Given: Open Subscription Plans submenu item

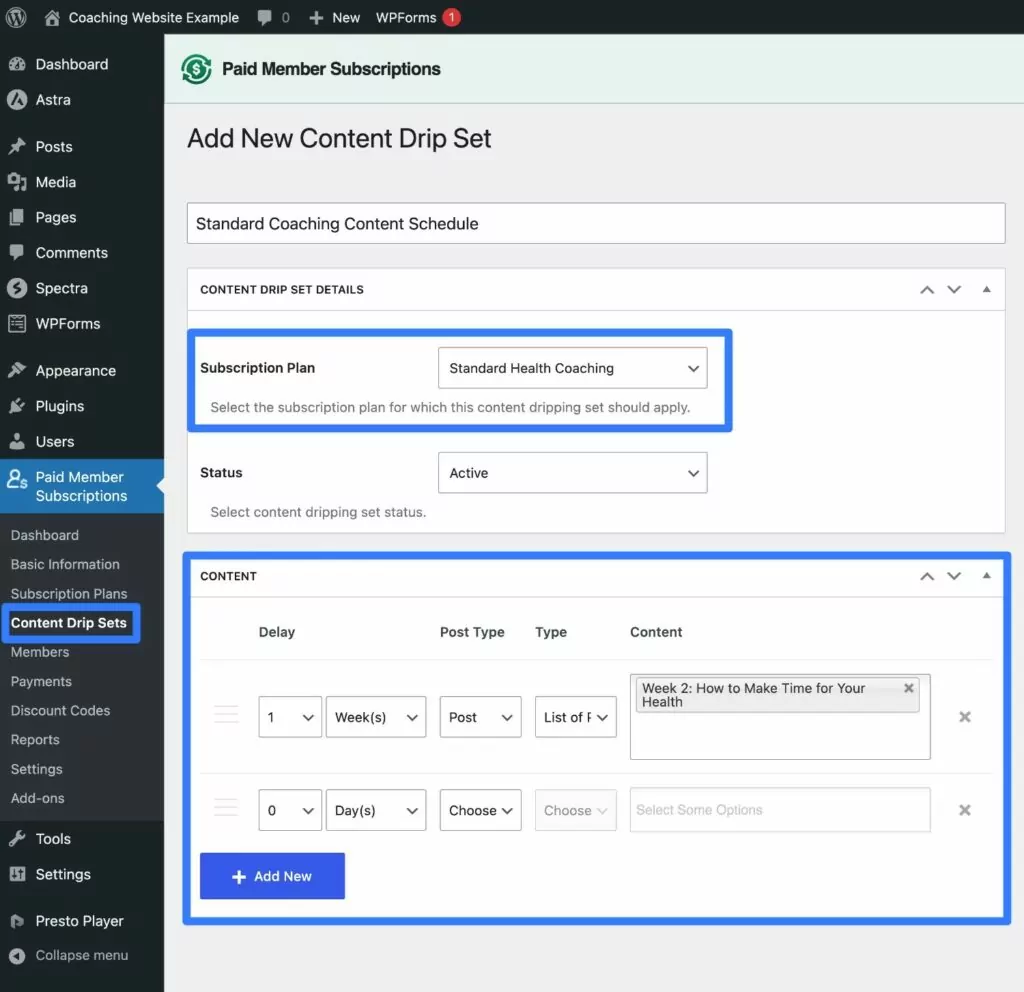Looking at the screenshot, I should point(69,594).
